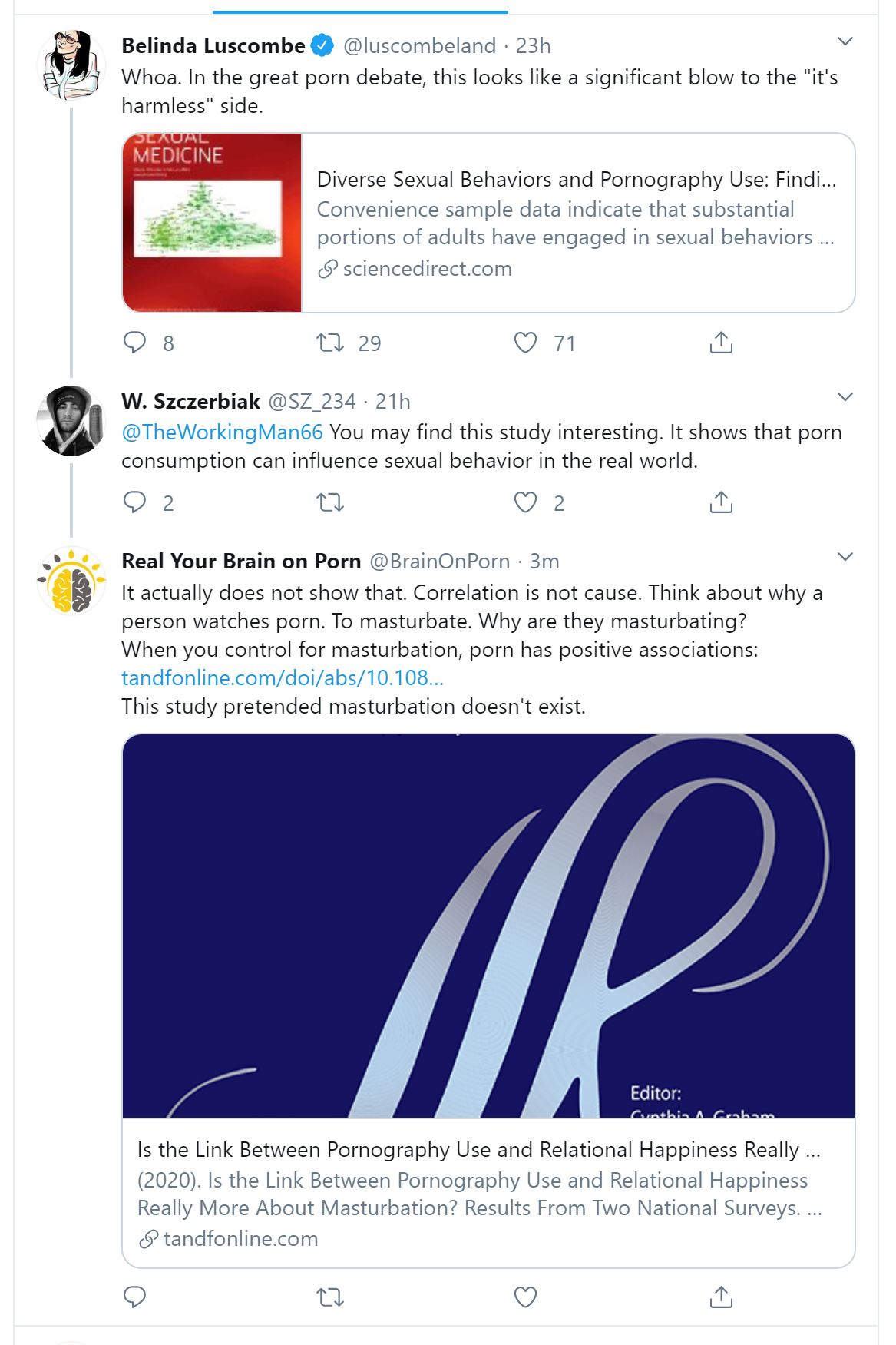The height and width of the screenshot is (1345, 896).
Task: Like Belinda Luscombe's tweet
Action: point(525,343)
